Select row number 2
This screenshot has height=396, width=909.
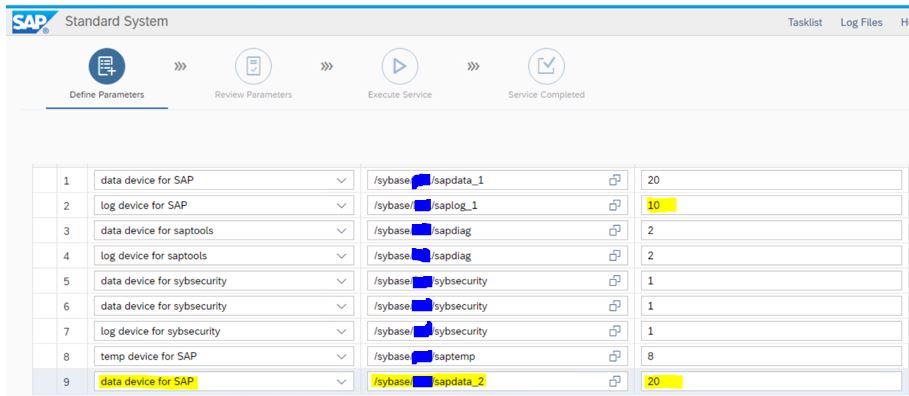(x=66, y=205)
